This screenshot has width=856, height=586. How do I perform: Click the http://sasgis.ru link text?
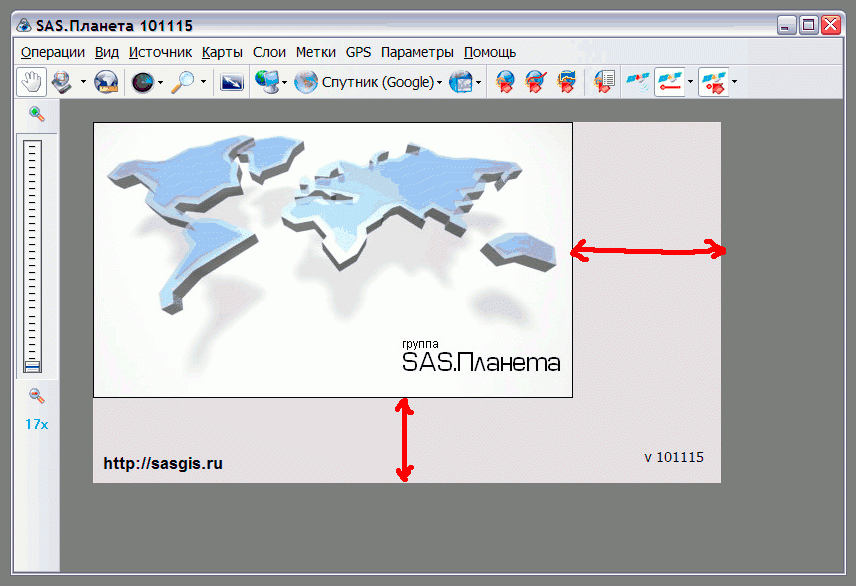tap(163, 463)
